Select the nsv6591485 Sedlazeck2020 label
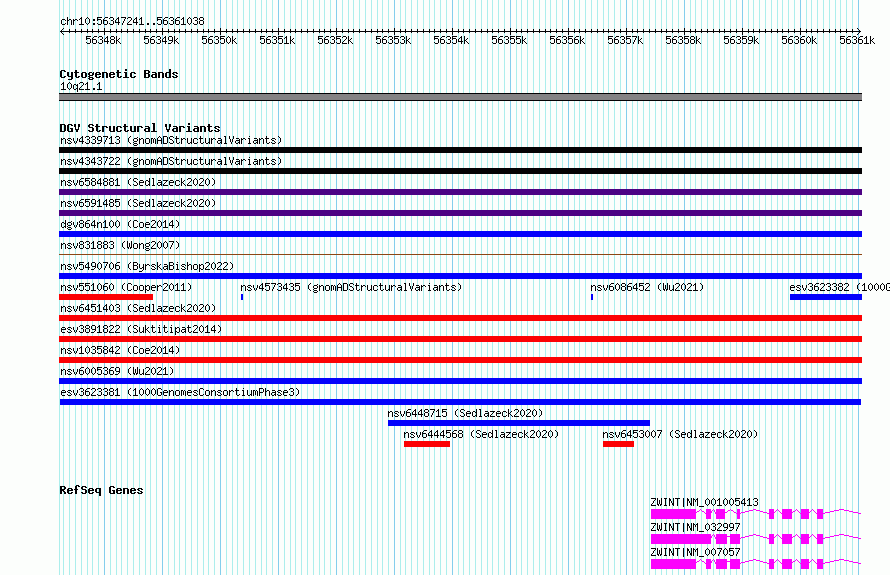The image size is (890, 575). pyautogui.click(x=138, y=203)
